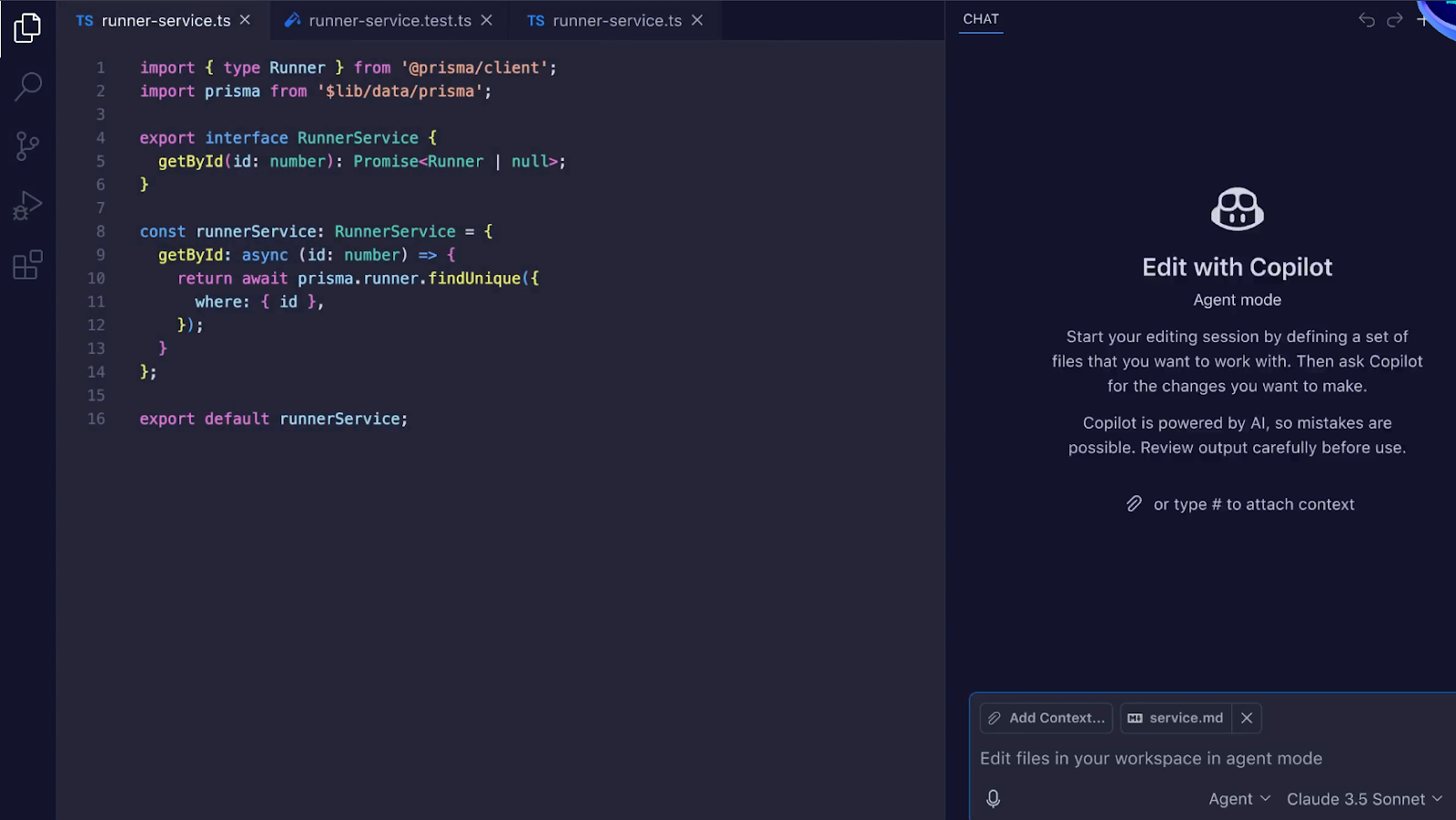This screenshot has height=820, width=1456.
Task: Open the Extensions icon in the activity bar
Action: coord(26,264)
